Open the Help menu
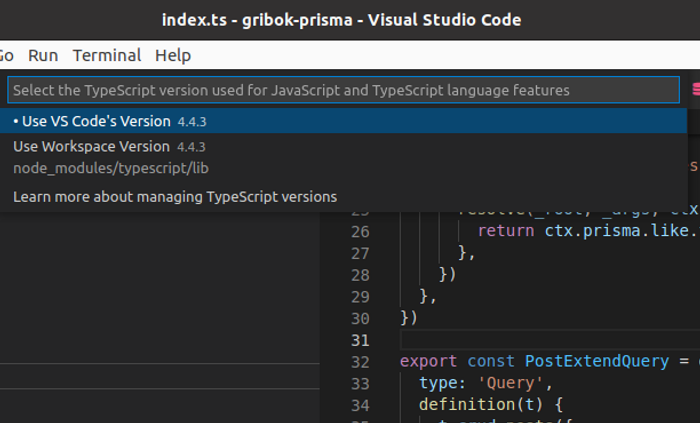Screen dimensions: 700x423 pos(173,55)
